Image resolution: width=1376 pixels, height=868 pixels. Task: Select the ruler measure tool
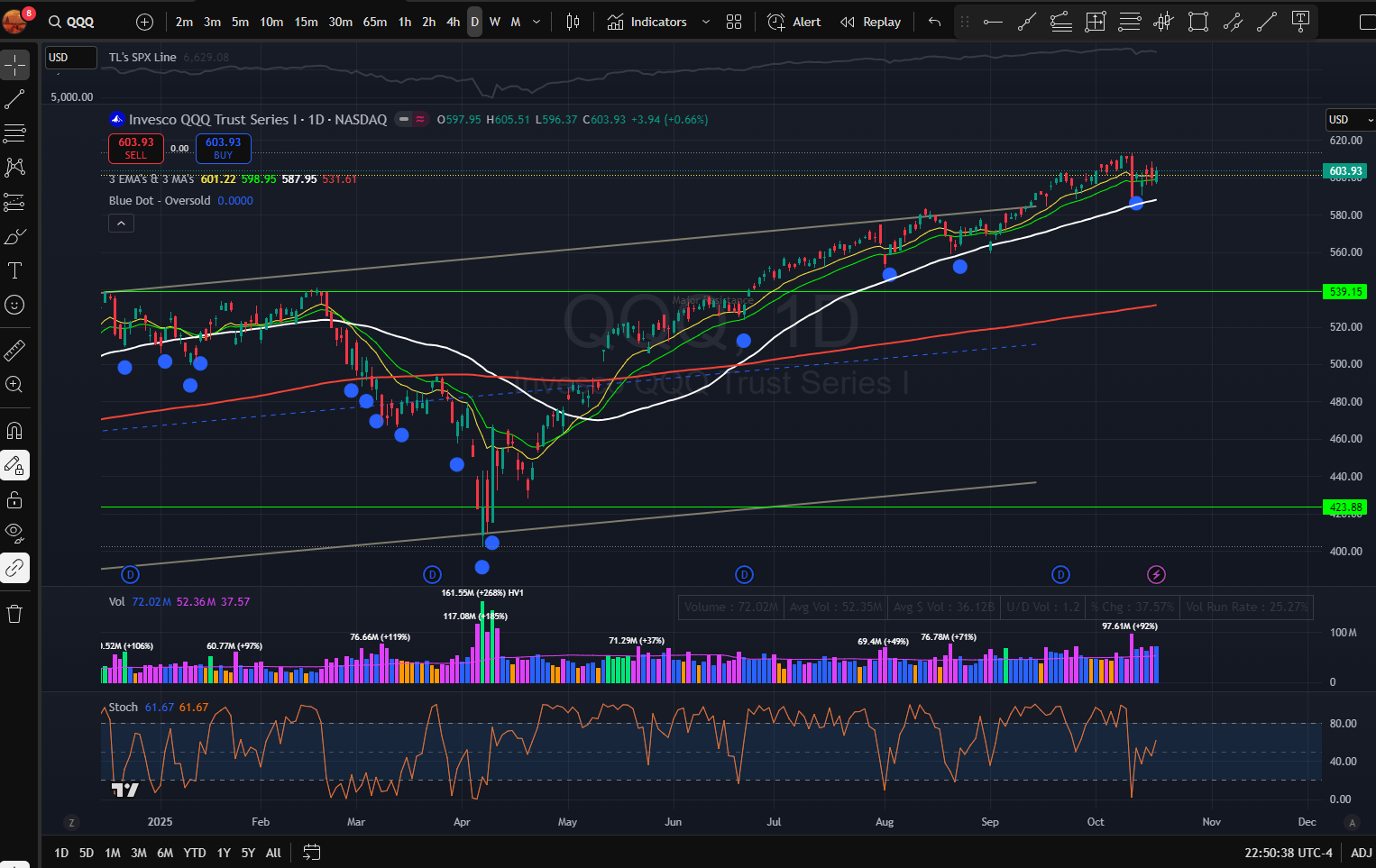point(14,350)
